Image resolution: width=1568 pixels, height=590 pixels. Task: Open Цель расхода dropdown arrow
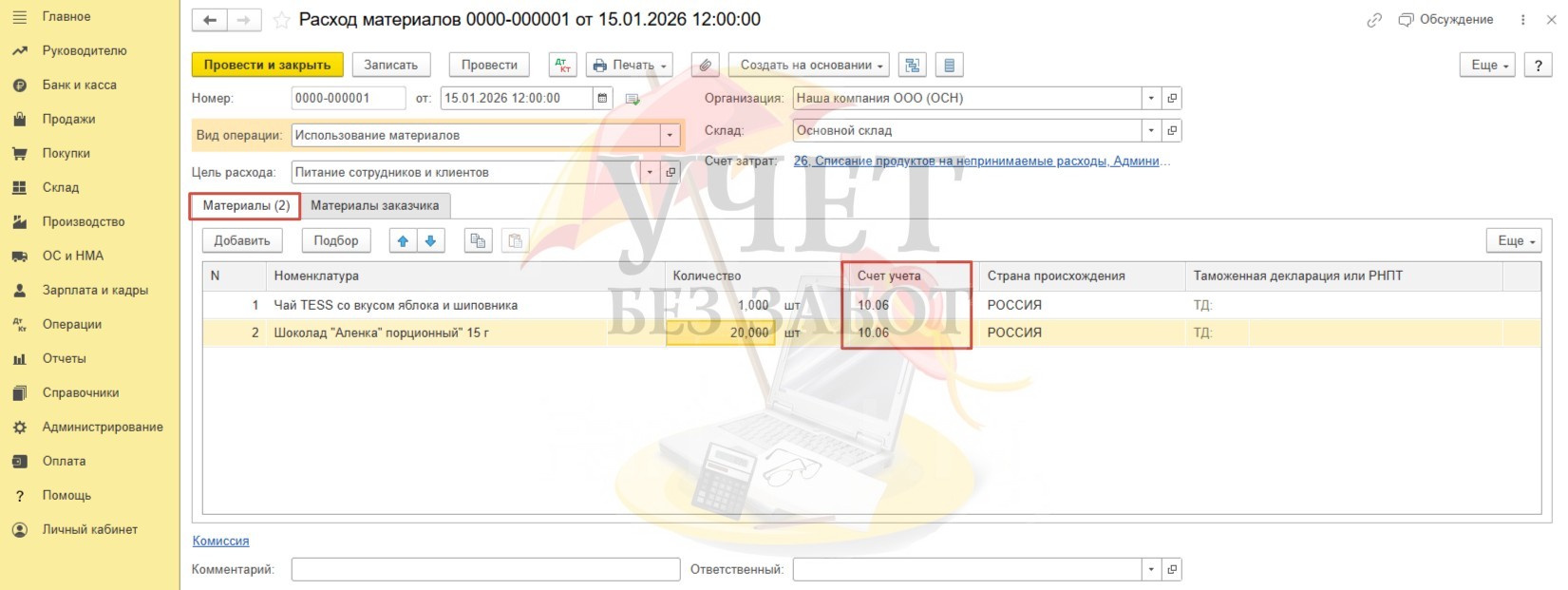[651, 172]
